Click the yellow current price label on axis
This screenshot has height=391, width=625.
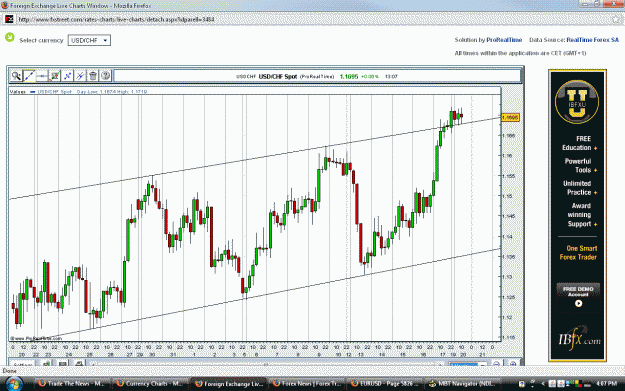pos(510,117)
